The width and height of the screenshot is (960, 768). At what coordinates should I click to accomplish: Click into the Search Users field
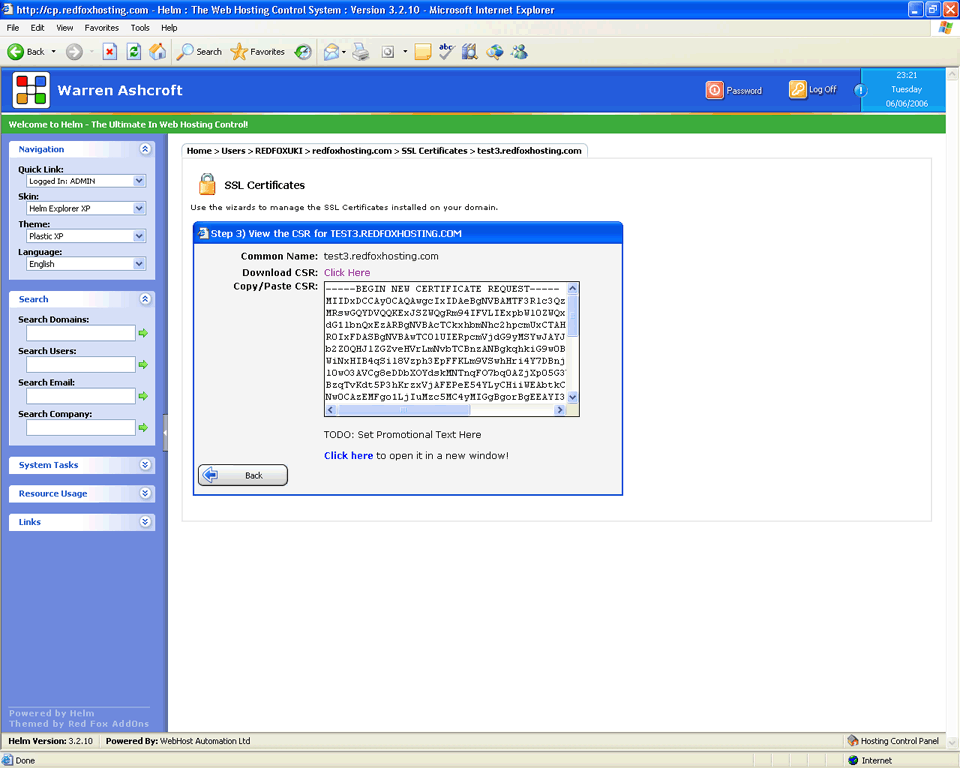pyautogui.click(x=81, y=364)
